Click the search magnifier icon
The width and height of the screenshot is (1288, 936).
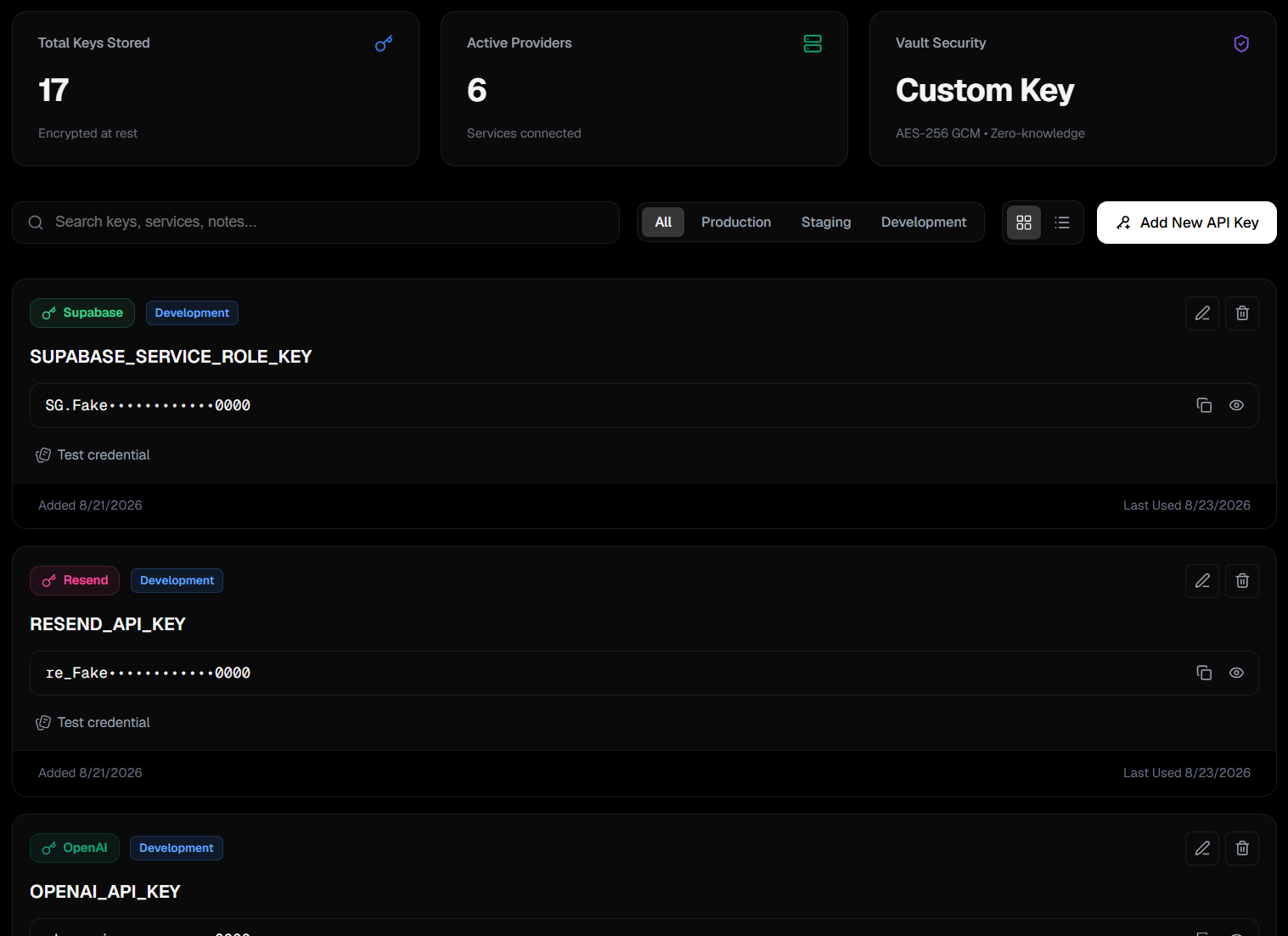pyautogui.click(x=36, y=223)
